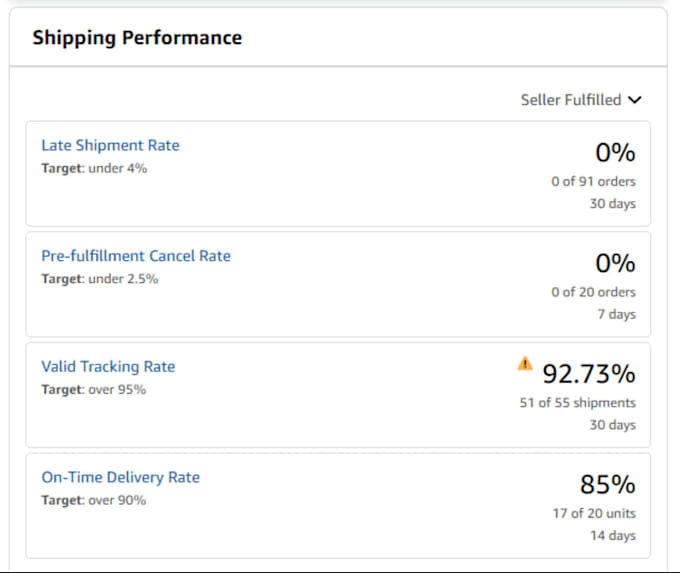Screen dimensions: 680x573
Task: Select the '0 of 91 orders' text
Action: 594,181
